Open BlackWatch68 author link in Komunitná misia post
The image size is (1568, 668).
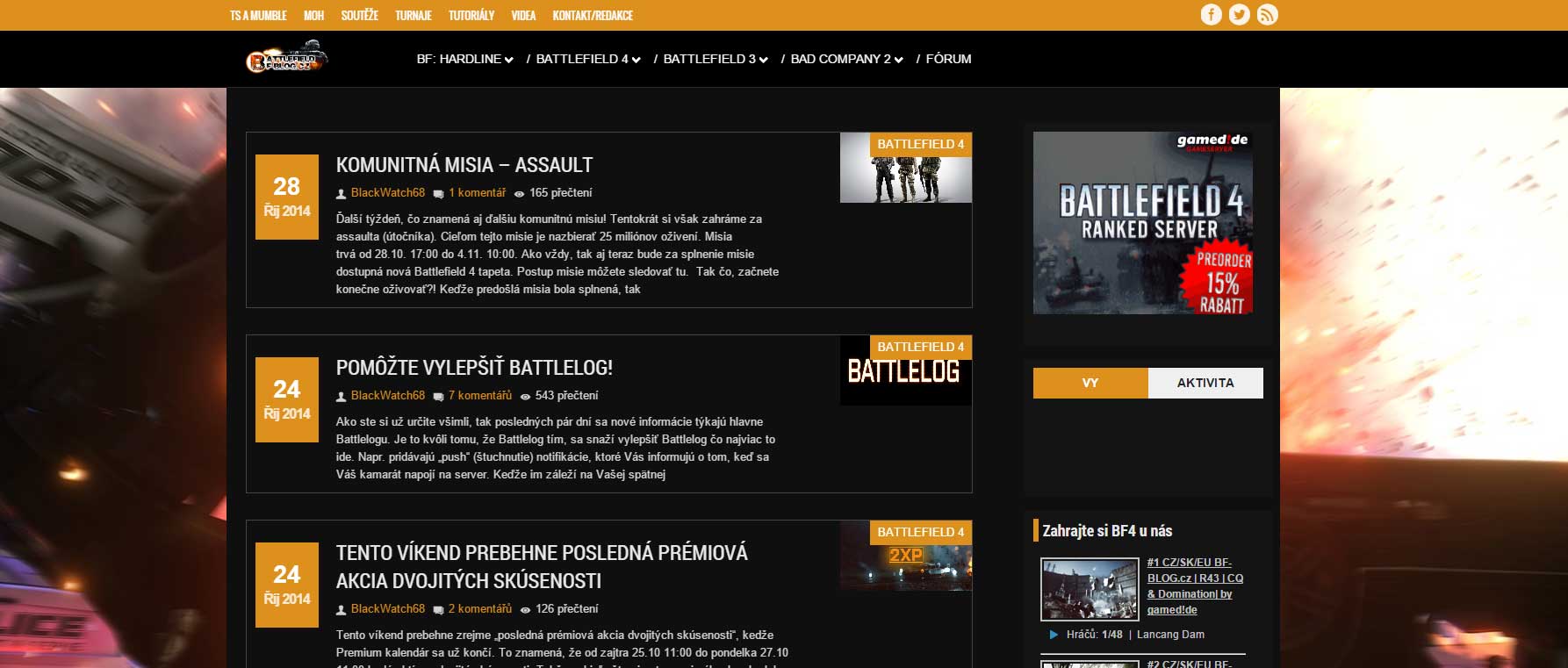click(388, 193)
